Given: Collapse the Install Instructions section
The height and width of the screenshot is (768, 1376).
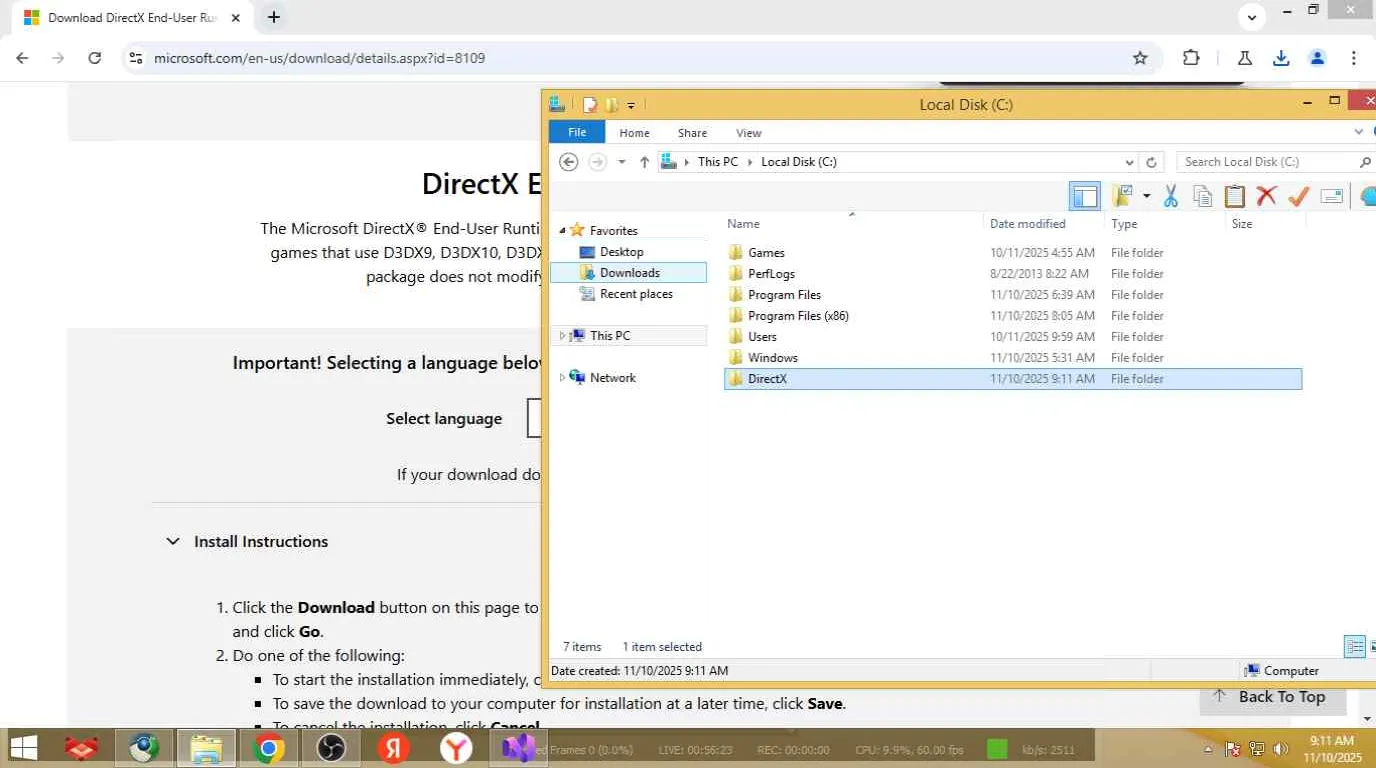Looking at the screenshot, I should click(173, 541).
